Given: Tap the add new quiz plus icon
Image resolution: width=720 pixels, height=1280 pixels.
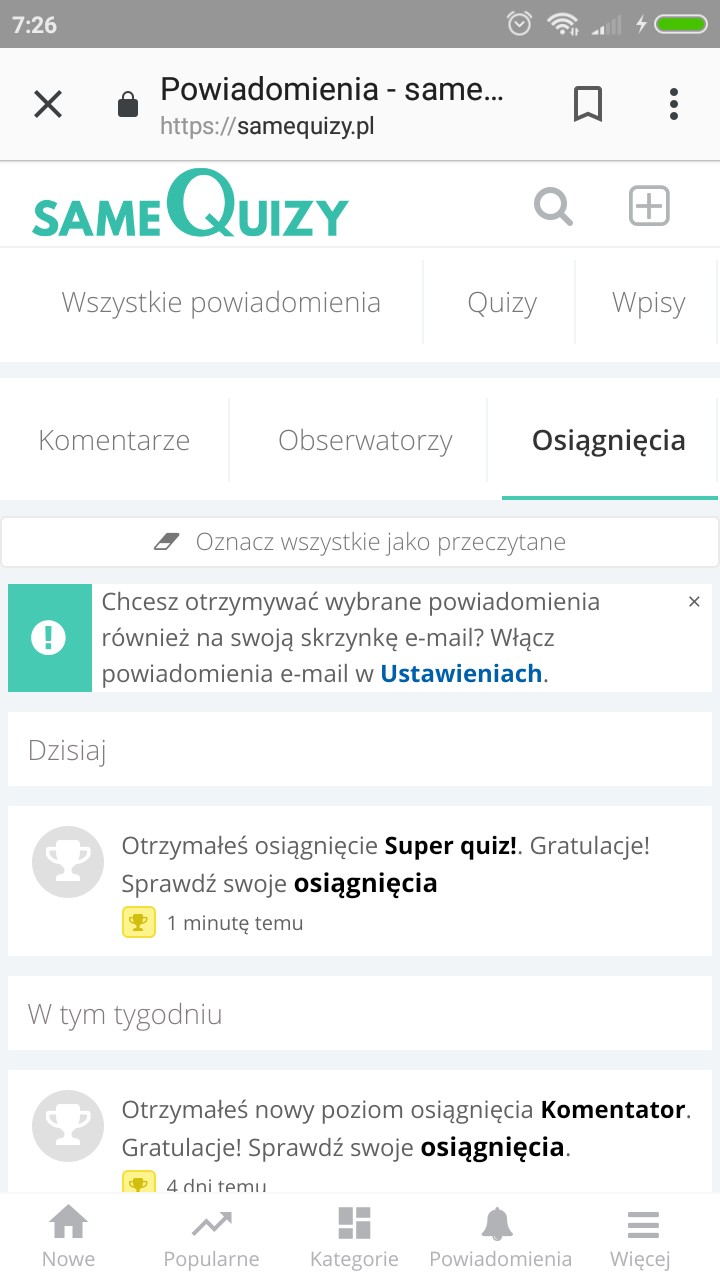Looking at the screenshot, I should (x=648, y=206).
